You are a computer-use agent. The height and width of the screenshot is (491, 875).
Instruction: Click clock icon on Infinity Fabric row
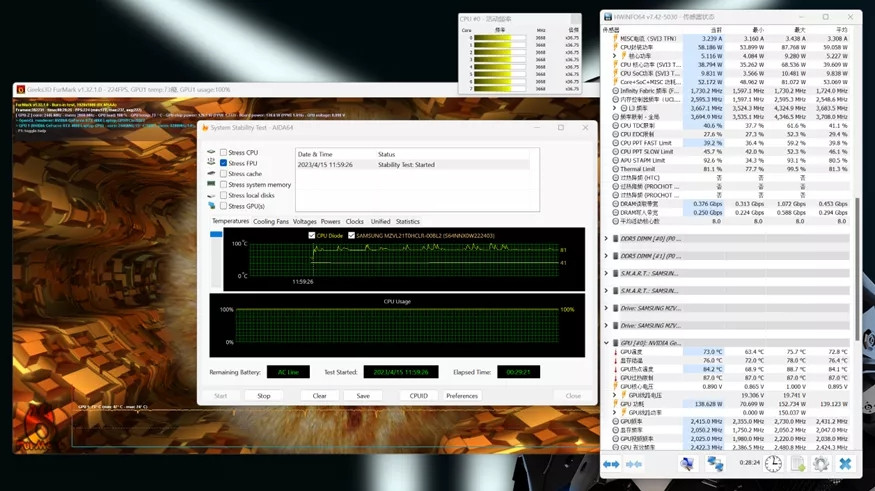coord(616,90)
